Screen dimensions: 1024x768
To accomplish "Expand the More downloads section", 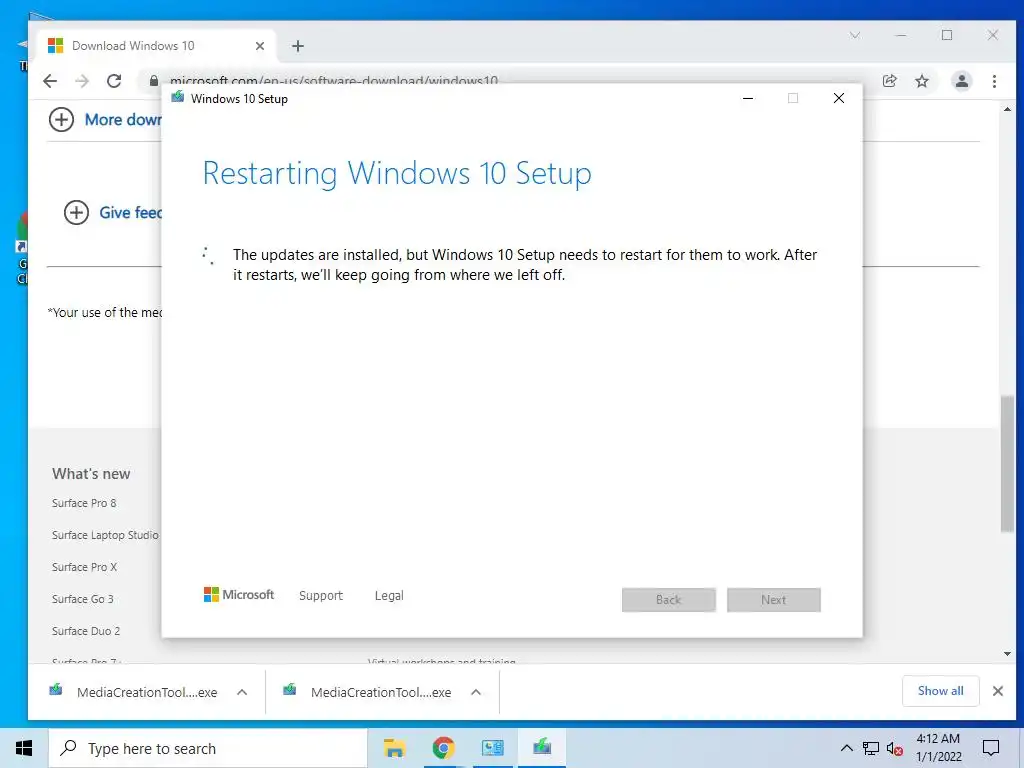I will [61, 120].
